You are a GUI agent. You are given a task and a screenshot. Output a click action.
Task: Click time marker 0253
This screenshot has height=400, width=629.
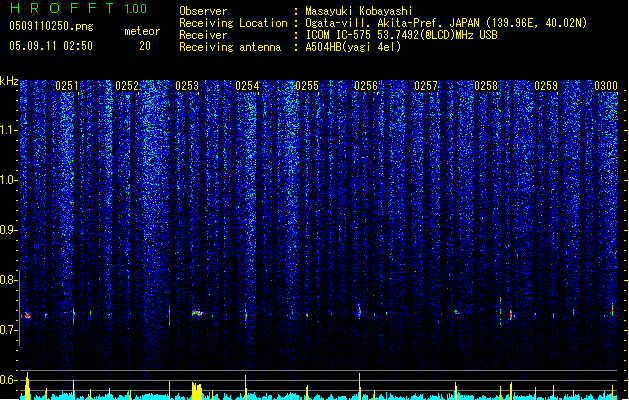(x=187, y=86)
